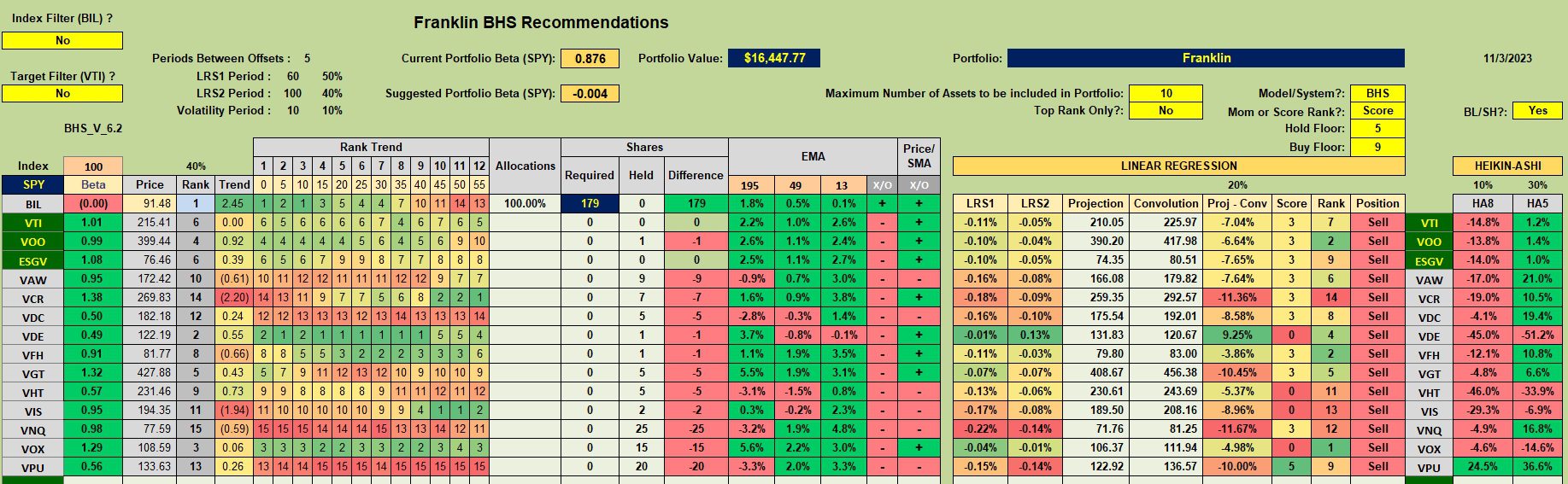Select the VTI ticker in left column
The width and height of the screenshot is (1568, 484).
tap(32, 223)
